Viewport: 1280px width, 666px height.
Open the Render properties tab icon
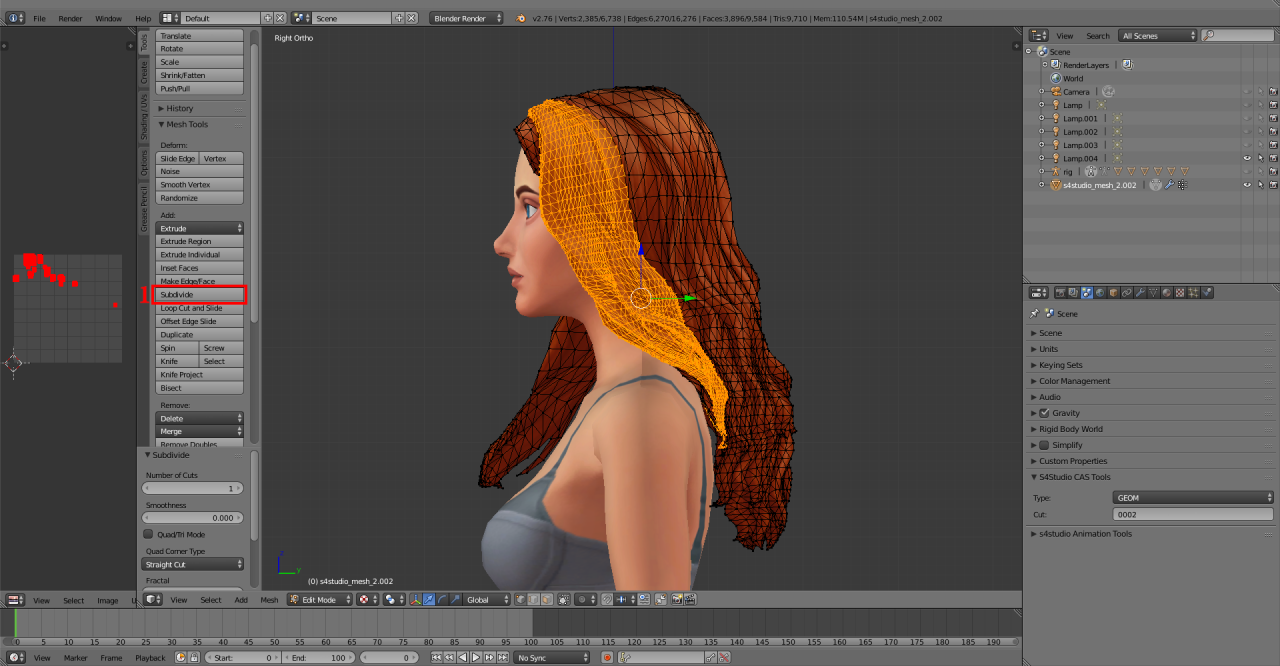click(1061, 293)
